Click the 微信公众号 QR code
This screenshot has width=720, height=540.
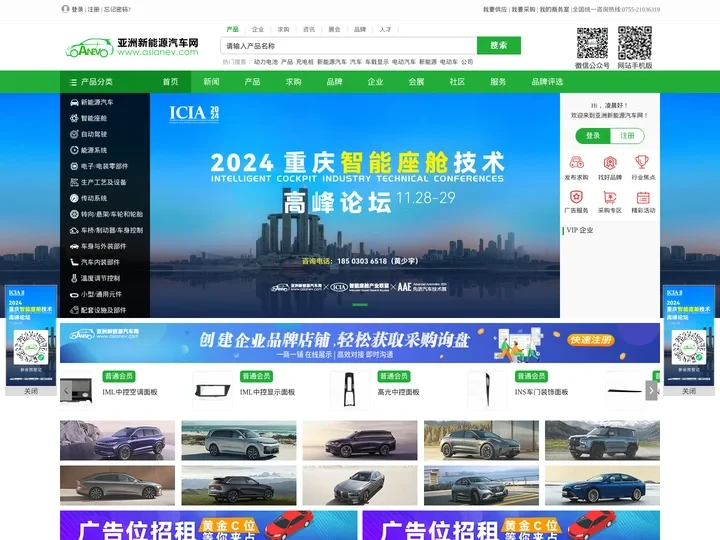[592, 43]
